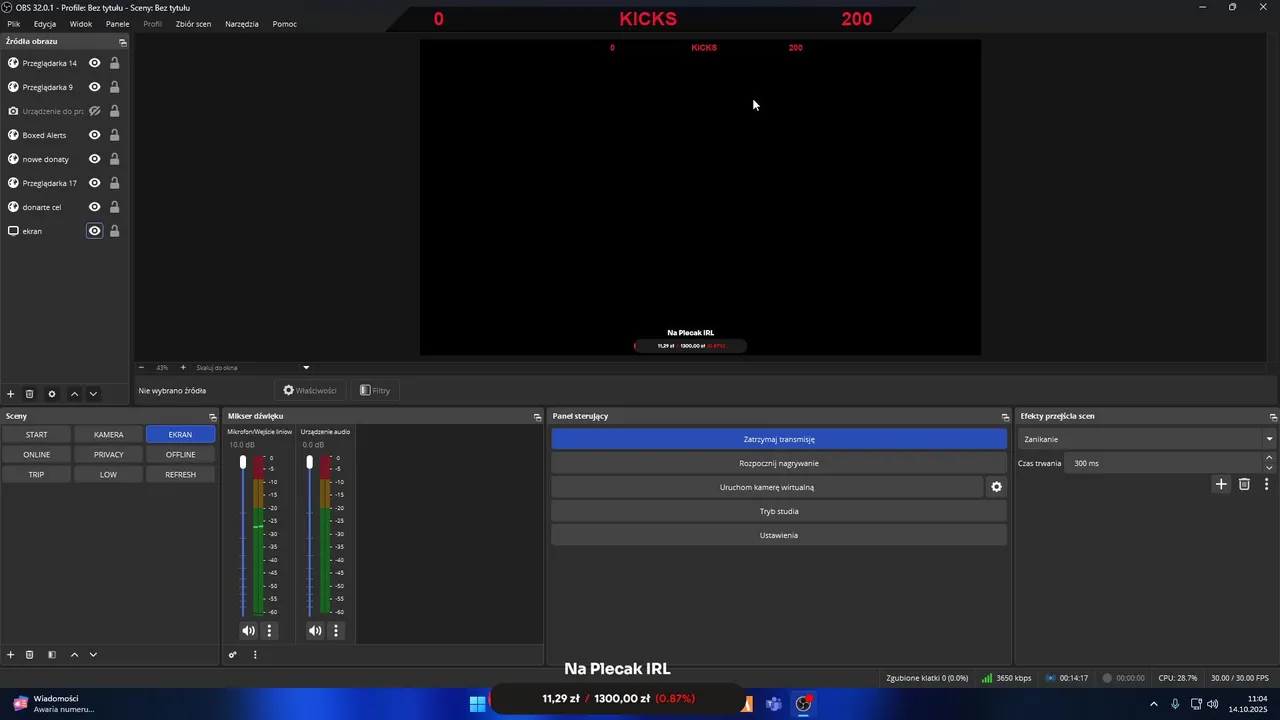Unlock the Przeglądarka 17 source

click(115, 183)
